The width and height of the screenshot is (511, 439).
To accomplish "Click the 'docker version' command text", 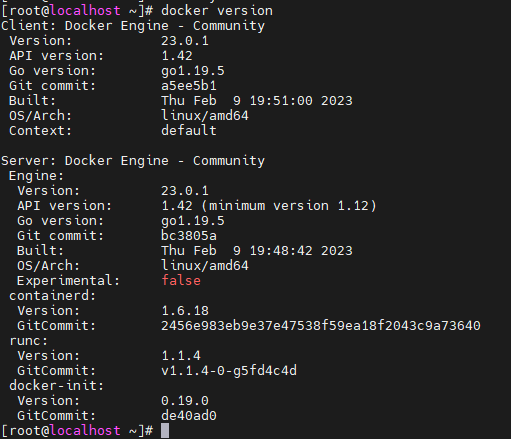I will [217, 11].
